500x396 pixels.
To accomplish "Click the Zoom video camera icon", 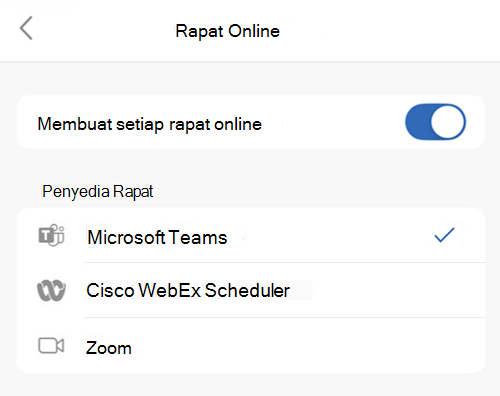I will click(51, 346).
